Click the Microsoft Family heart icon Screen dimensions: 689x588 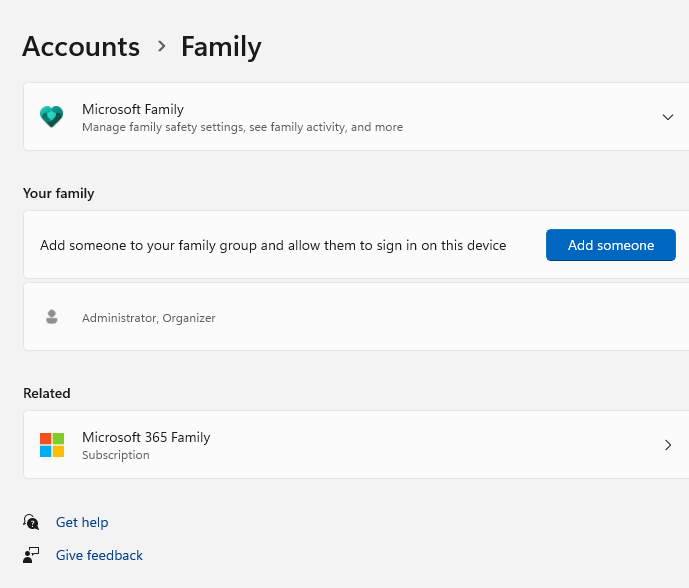[51, 117]
